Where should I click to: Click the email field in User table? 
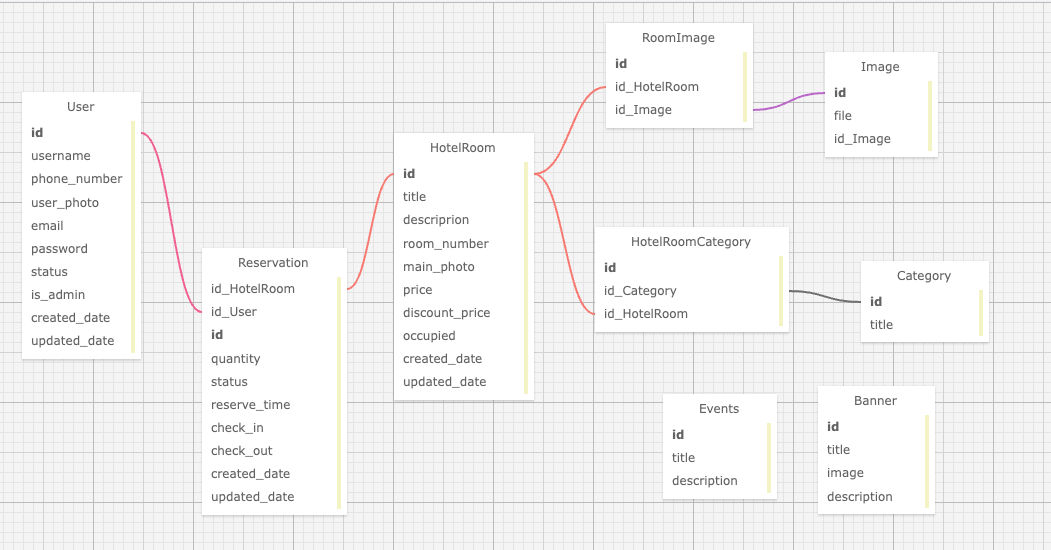point(47,226)
